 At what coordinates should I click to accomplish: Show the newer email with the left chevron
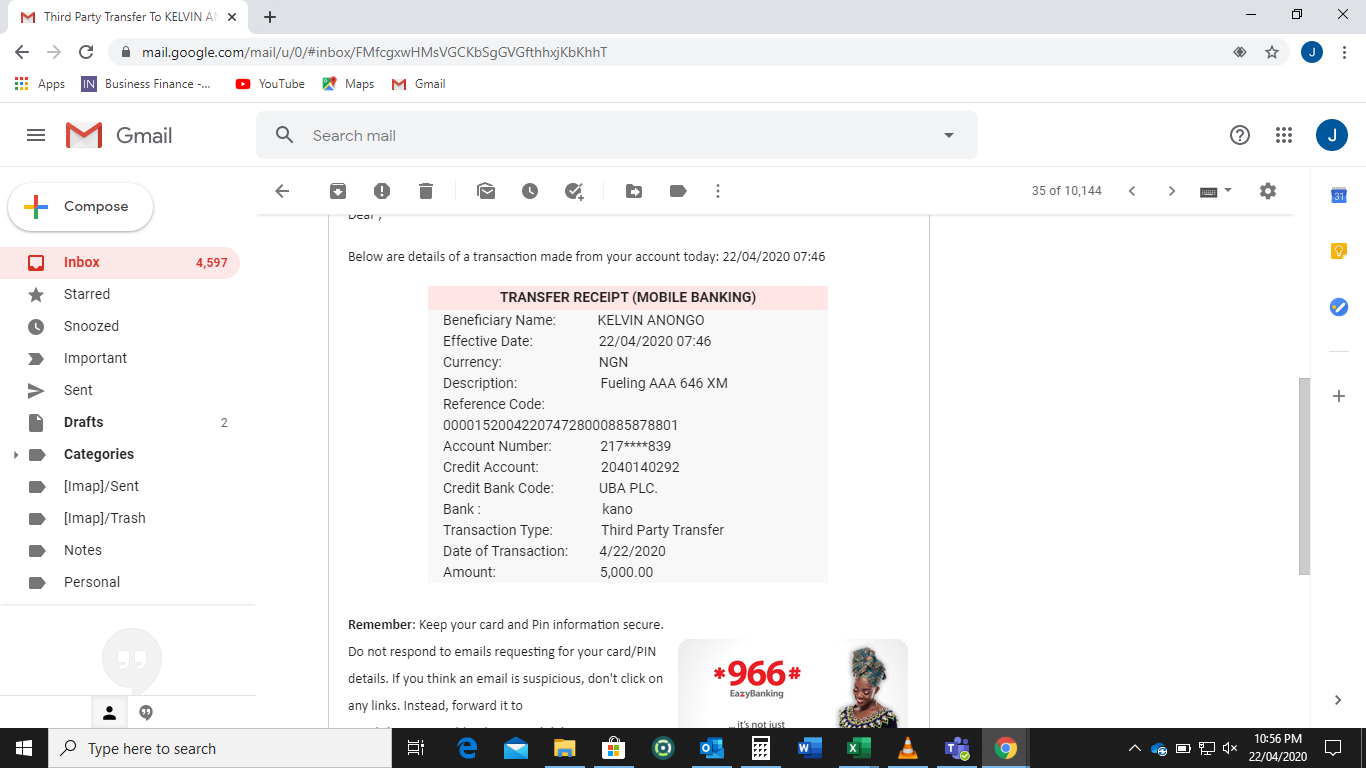pyautogui.click(x=1132, y=191)
